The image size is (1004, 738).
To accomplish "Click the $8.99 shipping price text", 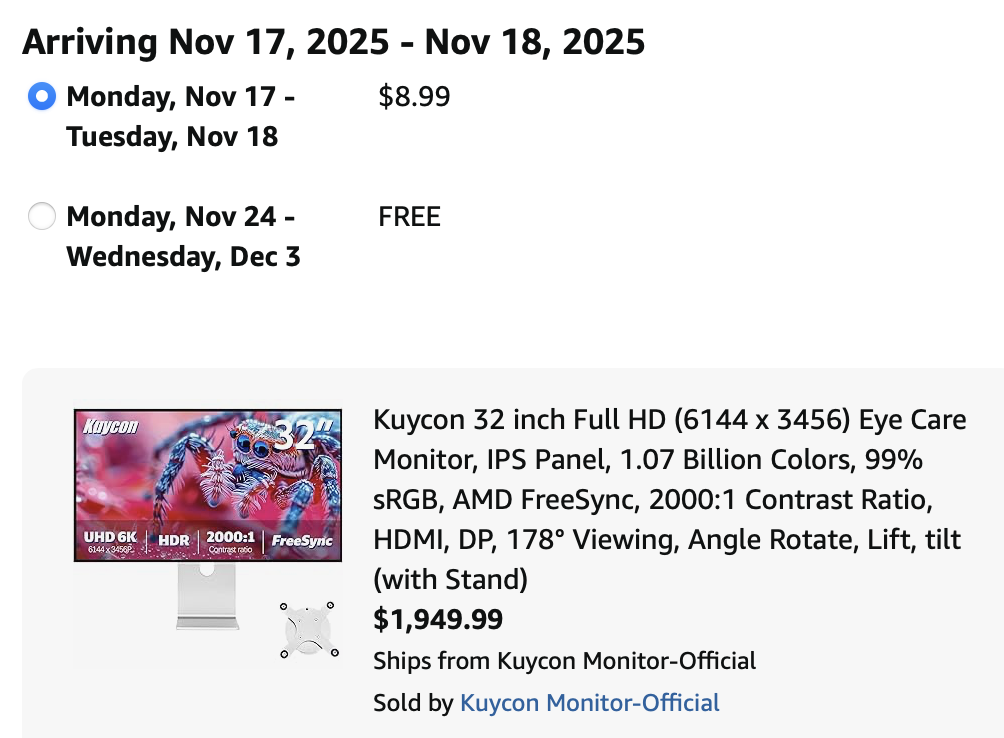I will [x=414, y=97].
